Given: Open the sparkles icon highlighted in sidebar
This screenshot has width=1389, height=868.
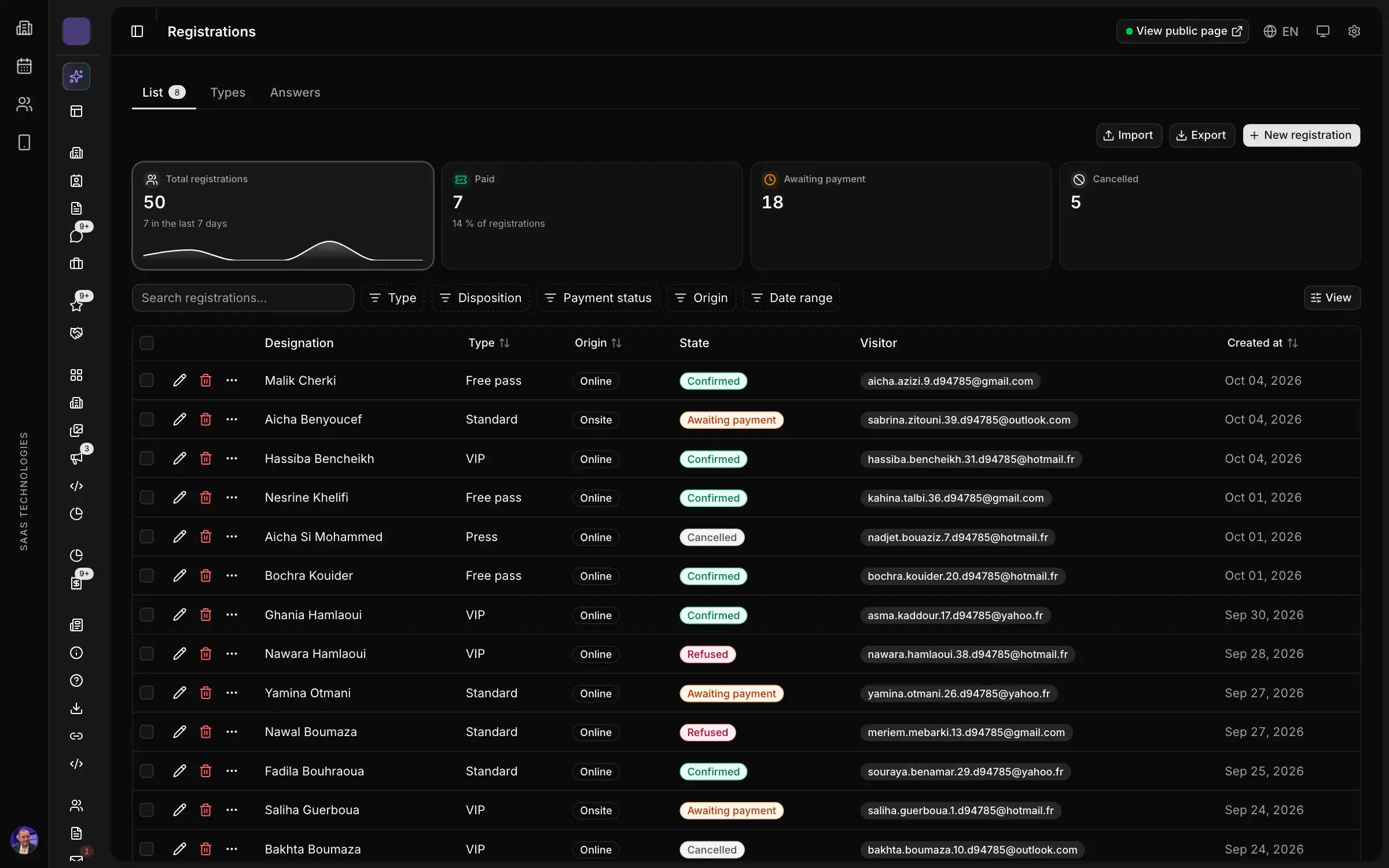Looking at the screenshot, I should [76, 76].
